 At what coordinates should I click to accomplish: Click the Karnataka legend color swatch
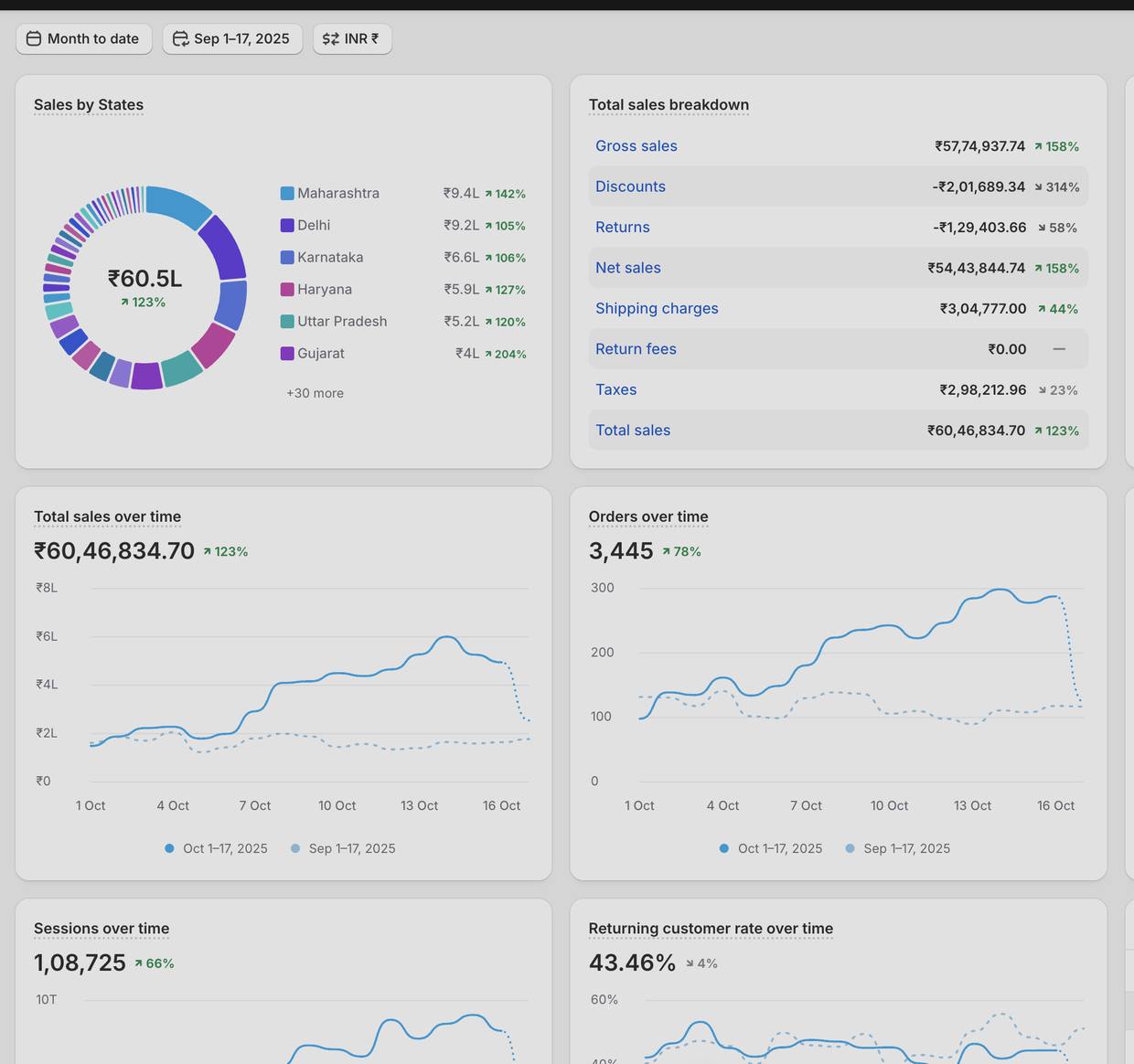(x=287, y=258)
